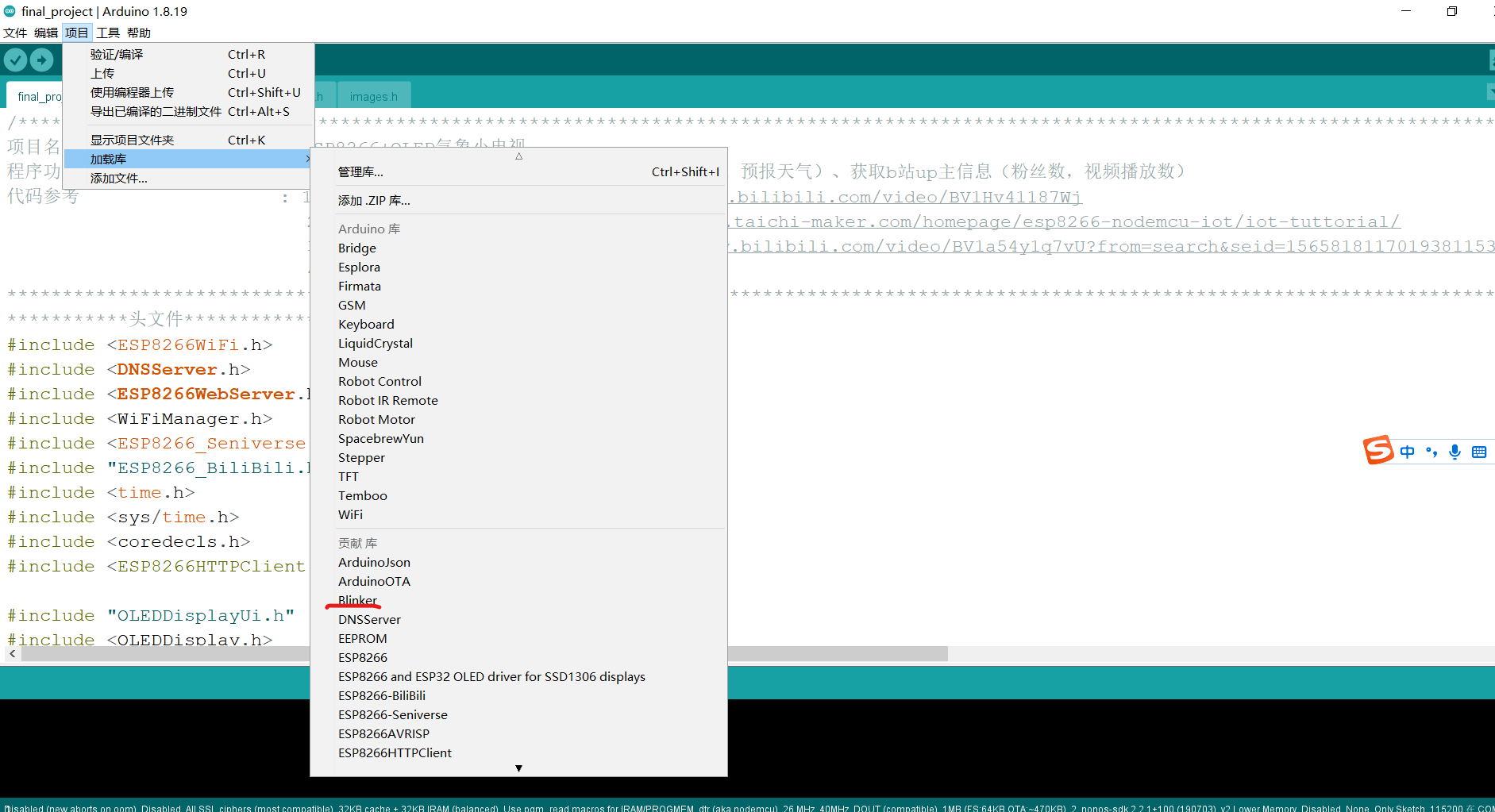The width and height of the screenshot is (1495, 812).
Task: Click the Upload arrow toolbar button
Action: 41,60
